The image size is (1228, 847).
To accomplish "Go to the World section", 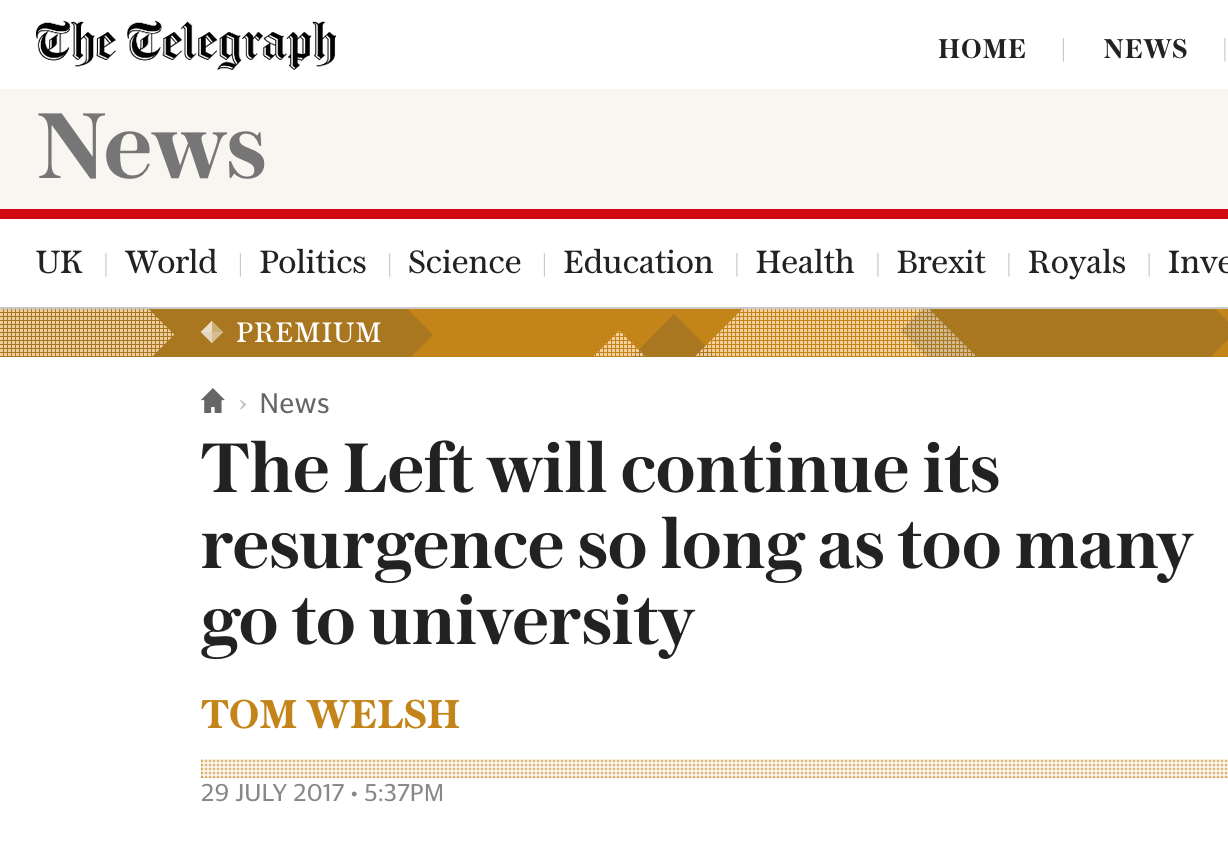I will (171, 262).
